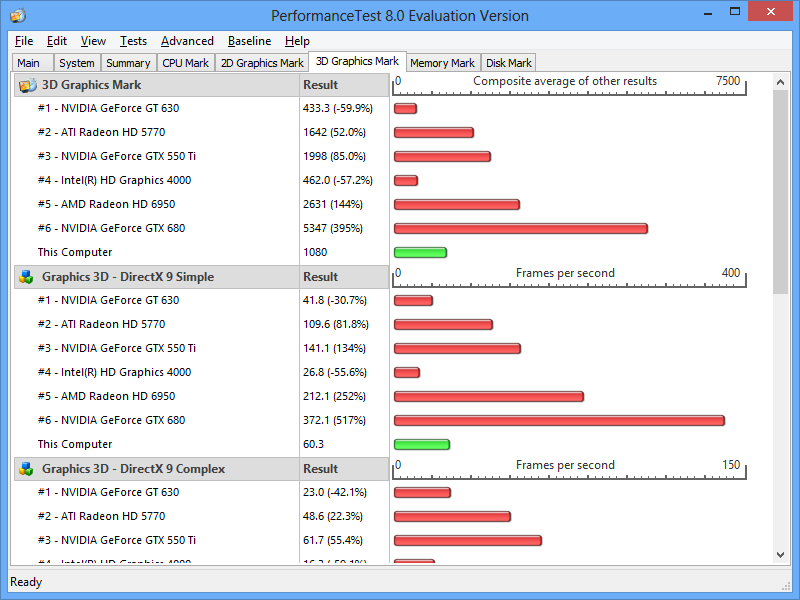This screenshot has height=600, width=800.
Task: Open the File menu
Action: click(x=24, y=41)
